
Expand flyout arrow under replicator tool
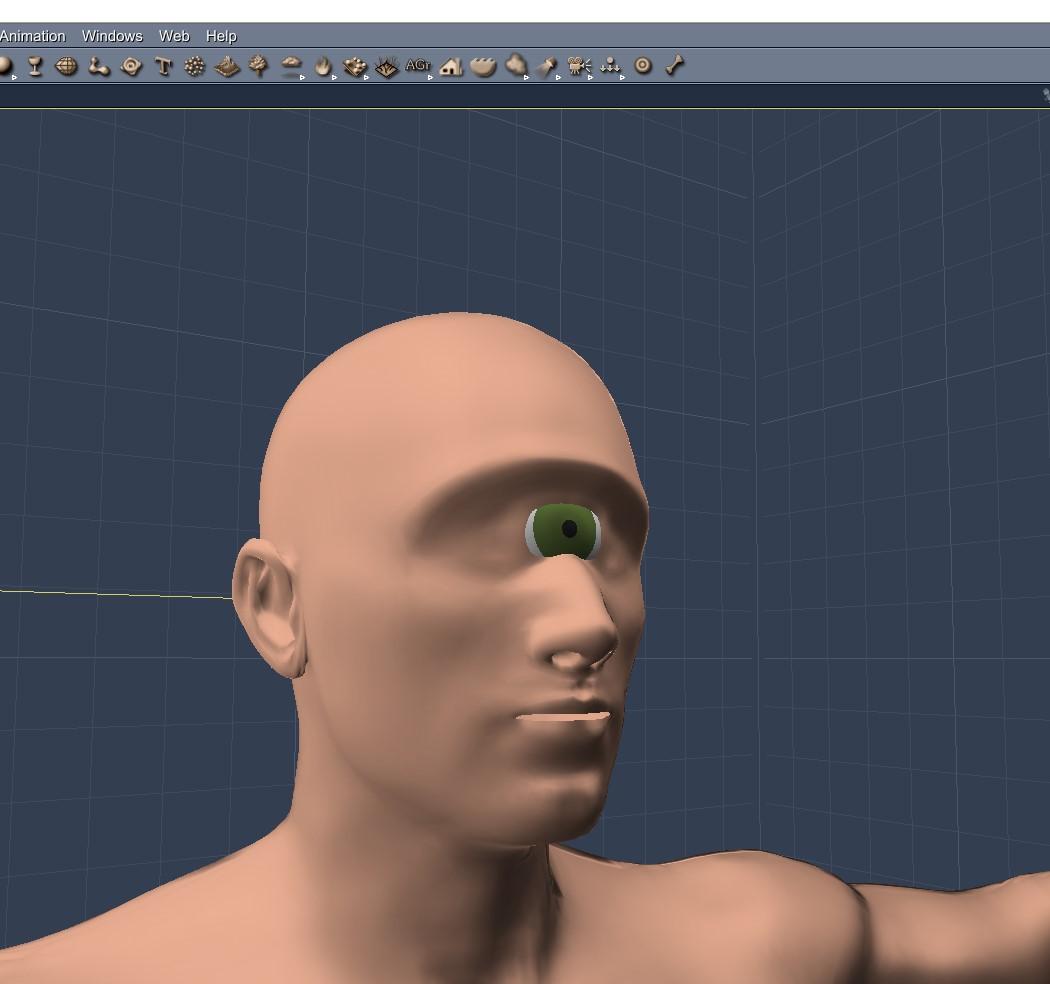[x=366, y=78]
